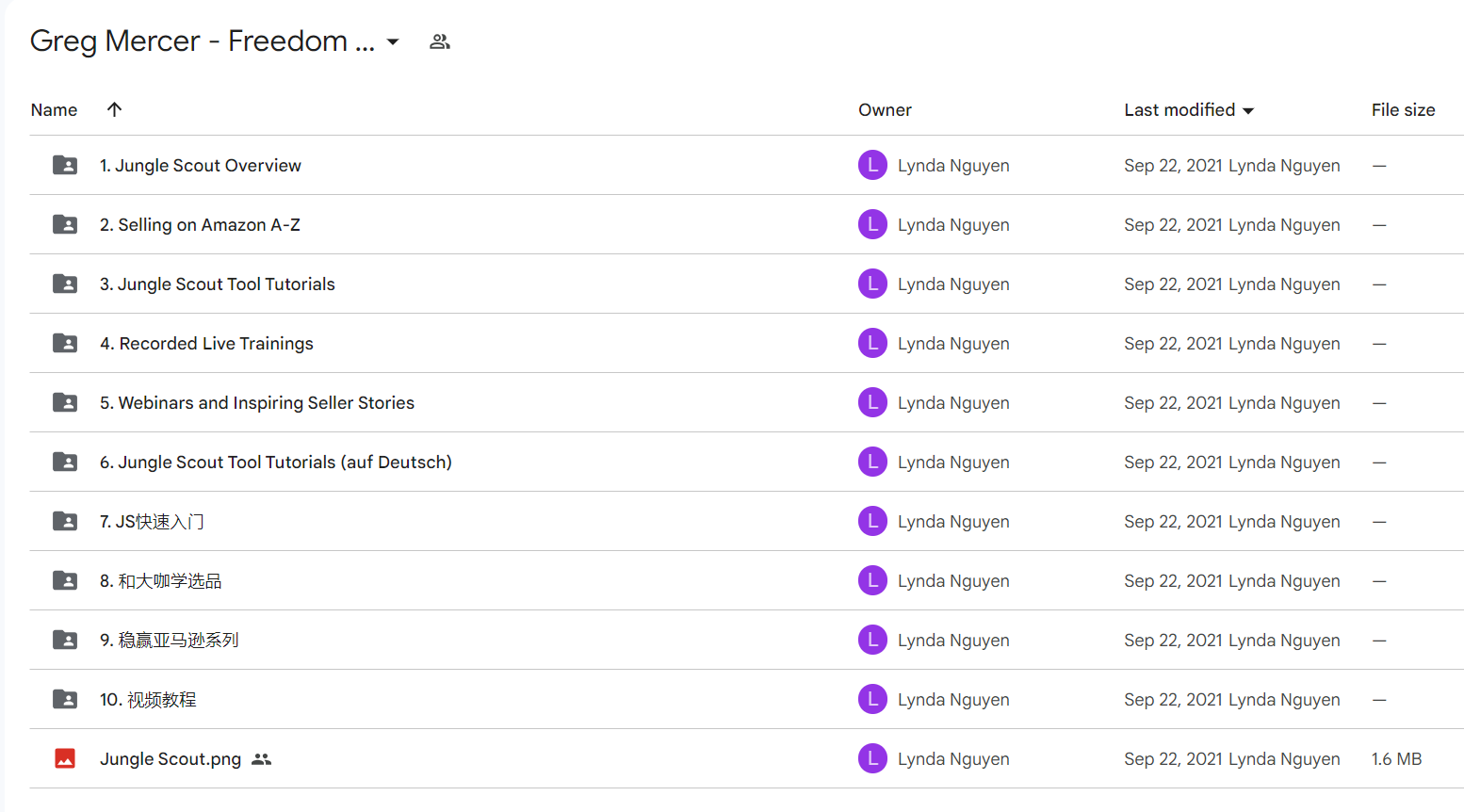Screen dimensions: 1464x812
Task: Click Sep 22, 2021 date in 5. Webinars row
Action: [1173, 403]
